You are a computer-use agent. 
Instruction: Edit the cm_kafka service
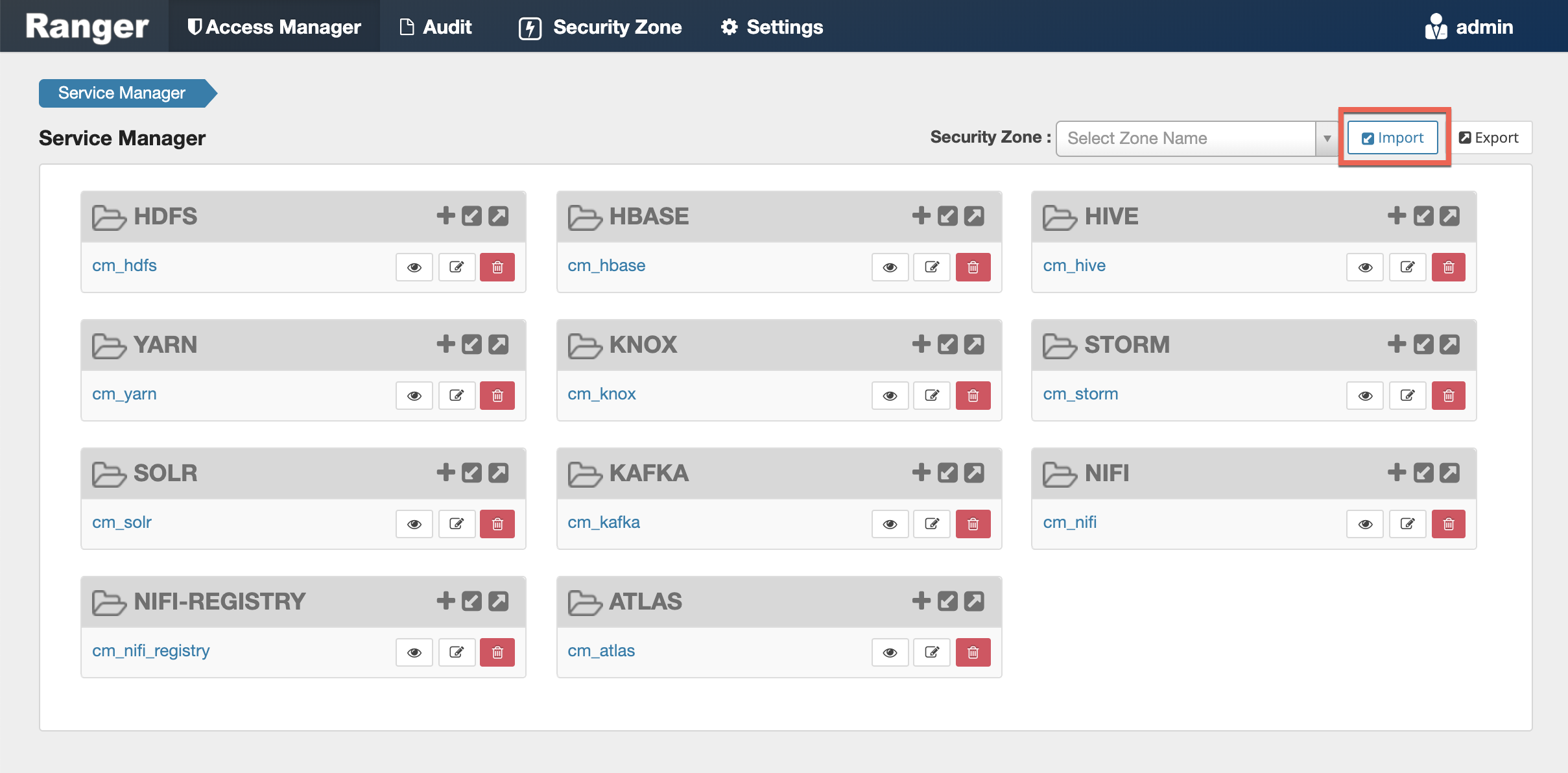tap(932, 524)
